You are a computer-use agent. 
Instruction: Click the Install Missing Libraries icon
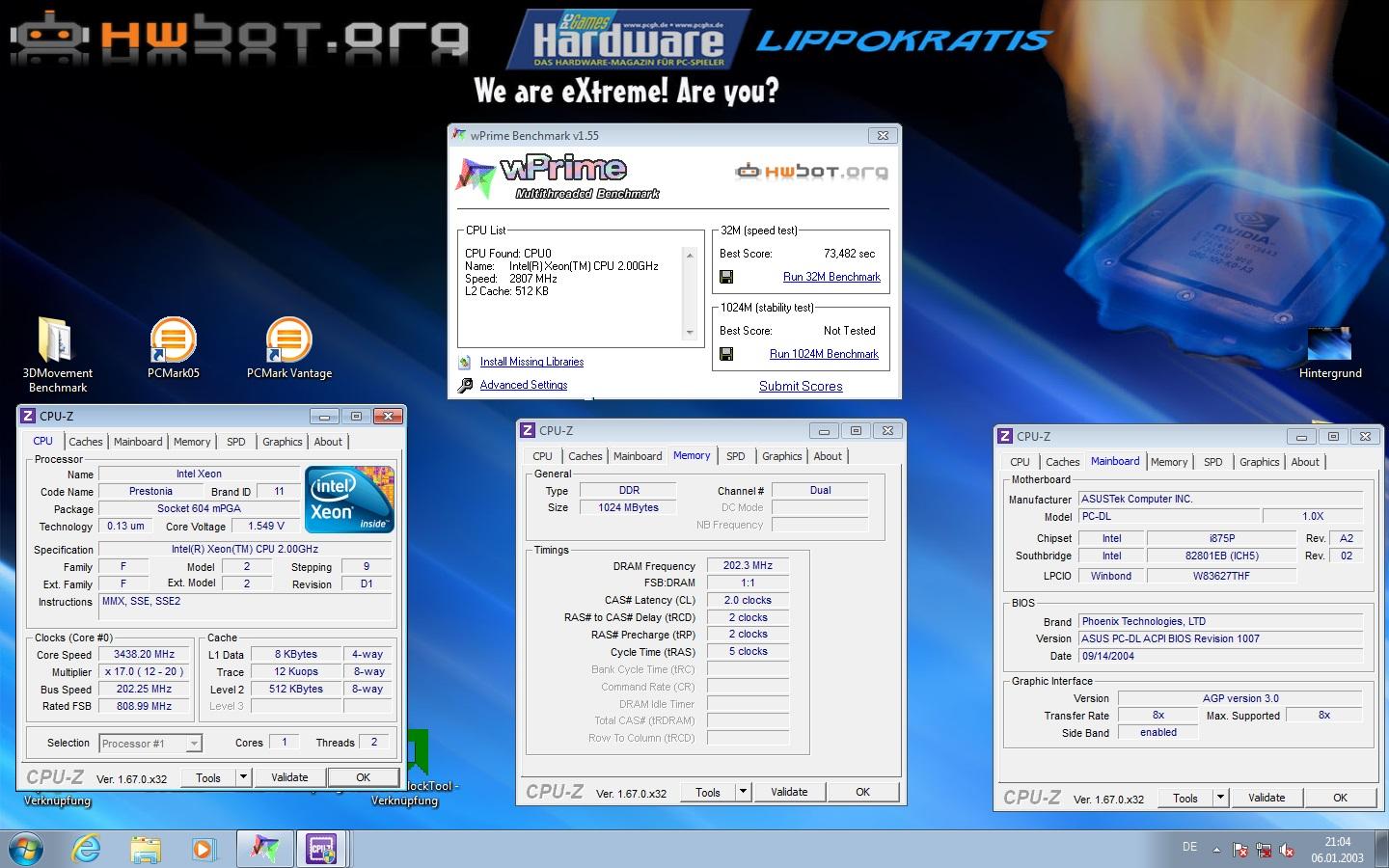[465, 362]
